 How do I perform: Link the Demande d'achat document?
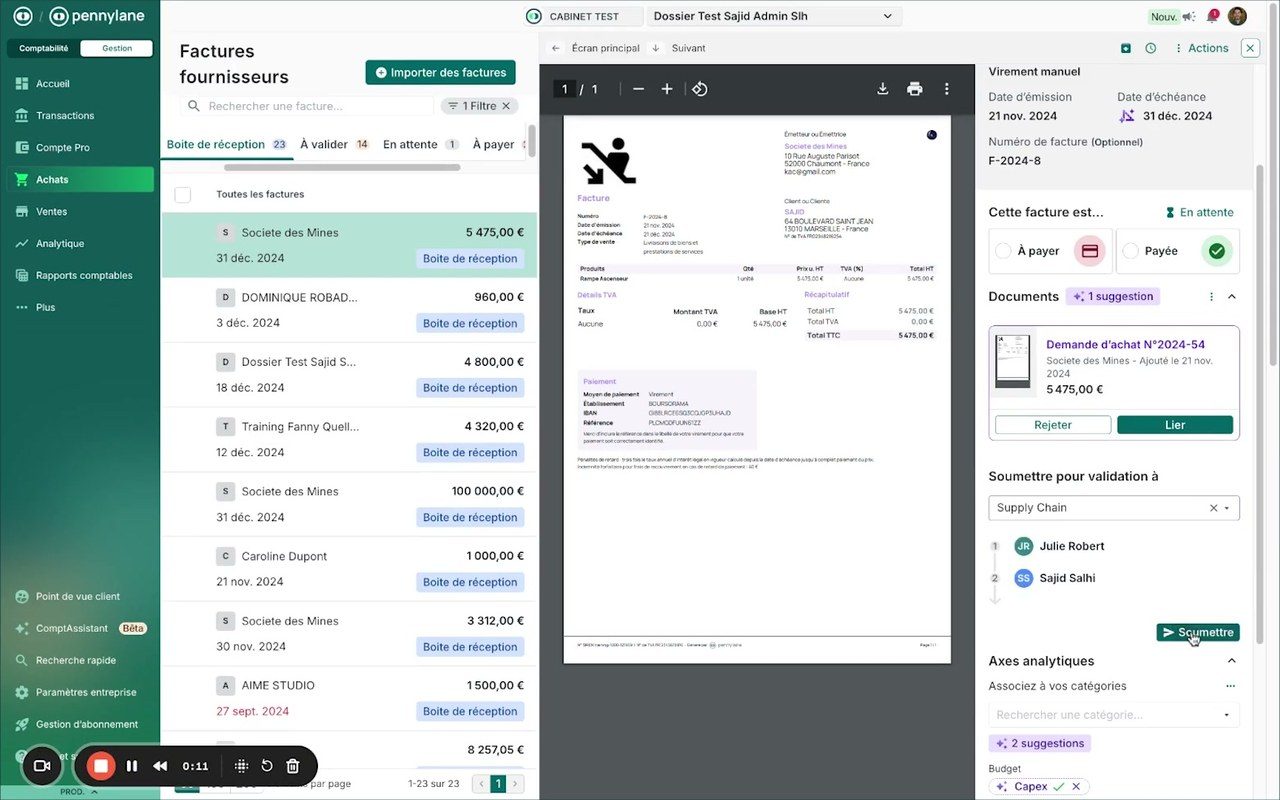[1175, 425]
